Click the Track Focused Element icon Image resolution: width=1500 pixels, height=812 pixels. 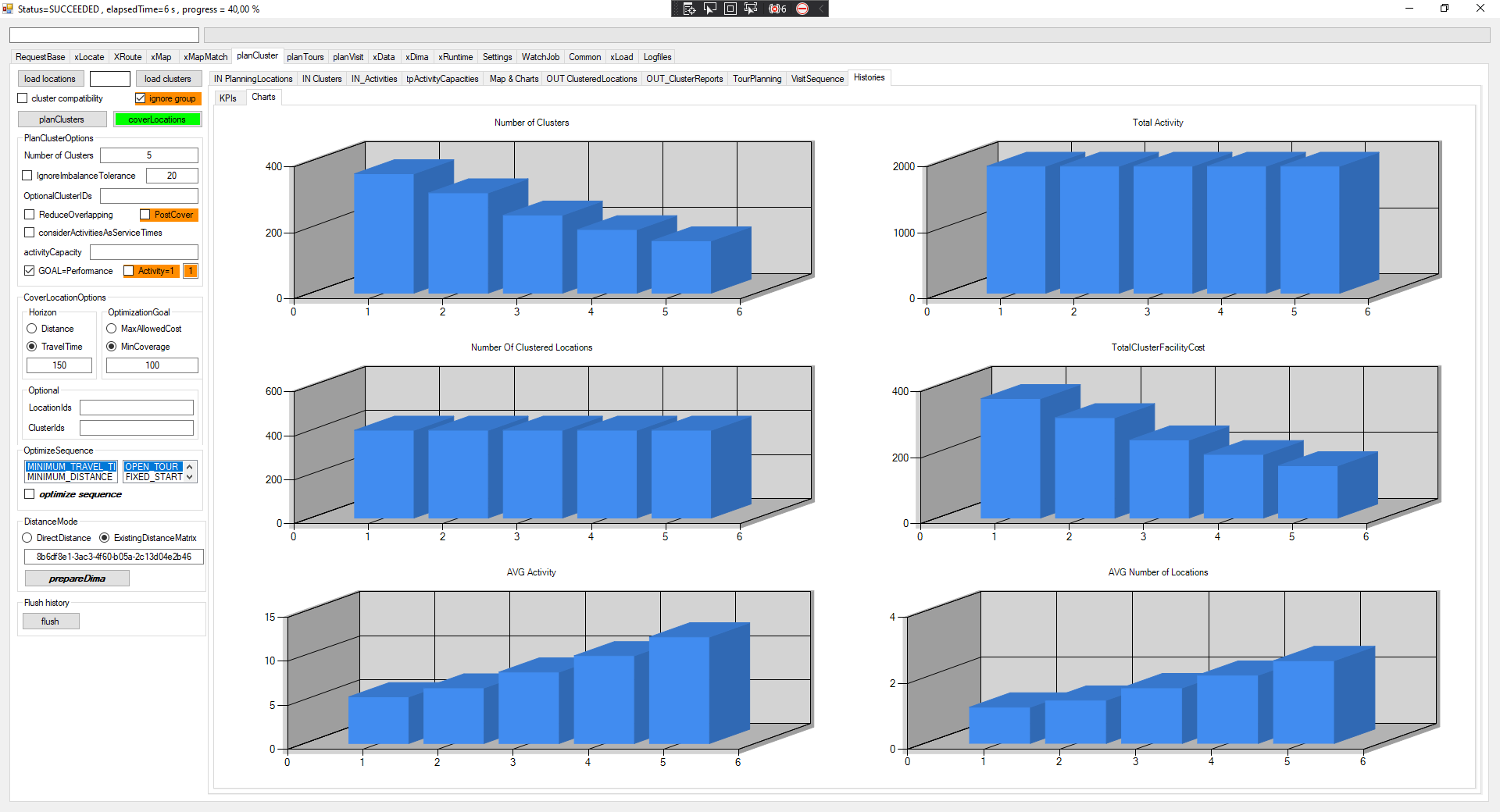[751, 9]
